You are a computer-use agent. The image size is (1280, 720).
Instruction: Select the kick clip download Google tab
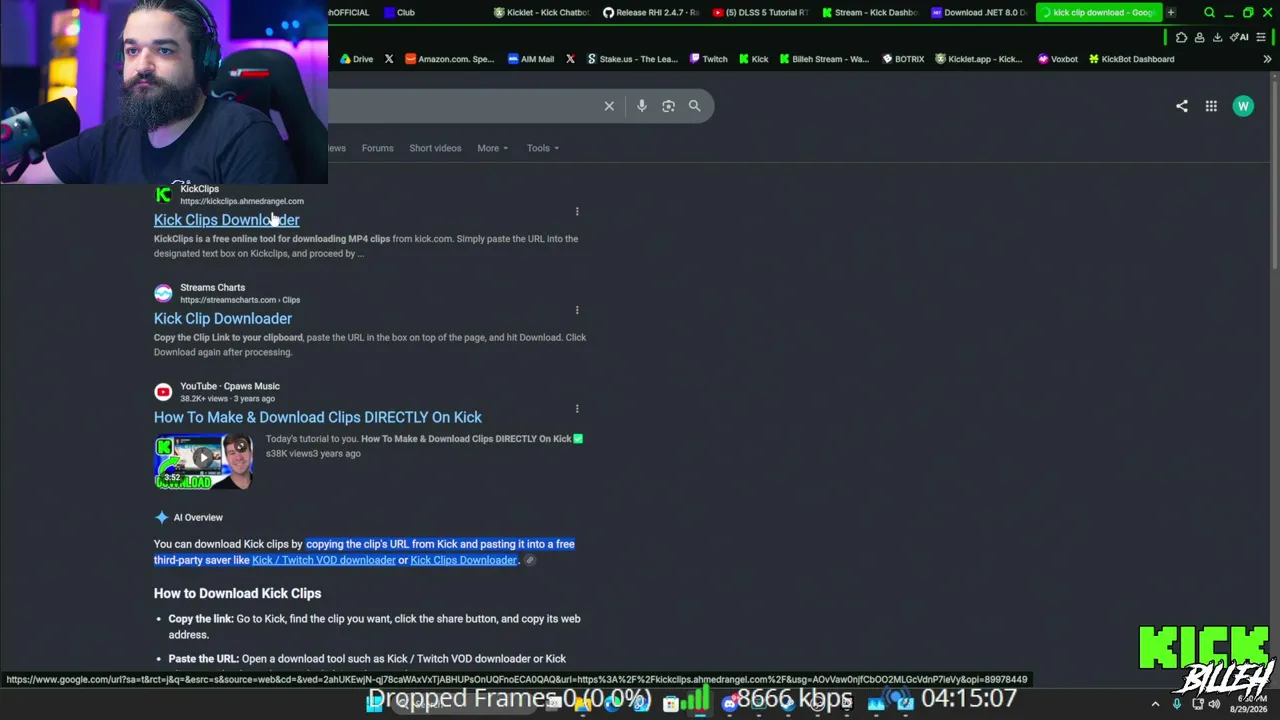[1097, 13]
